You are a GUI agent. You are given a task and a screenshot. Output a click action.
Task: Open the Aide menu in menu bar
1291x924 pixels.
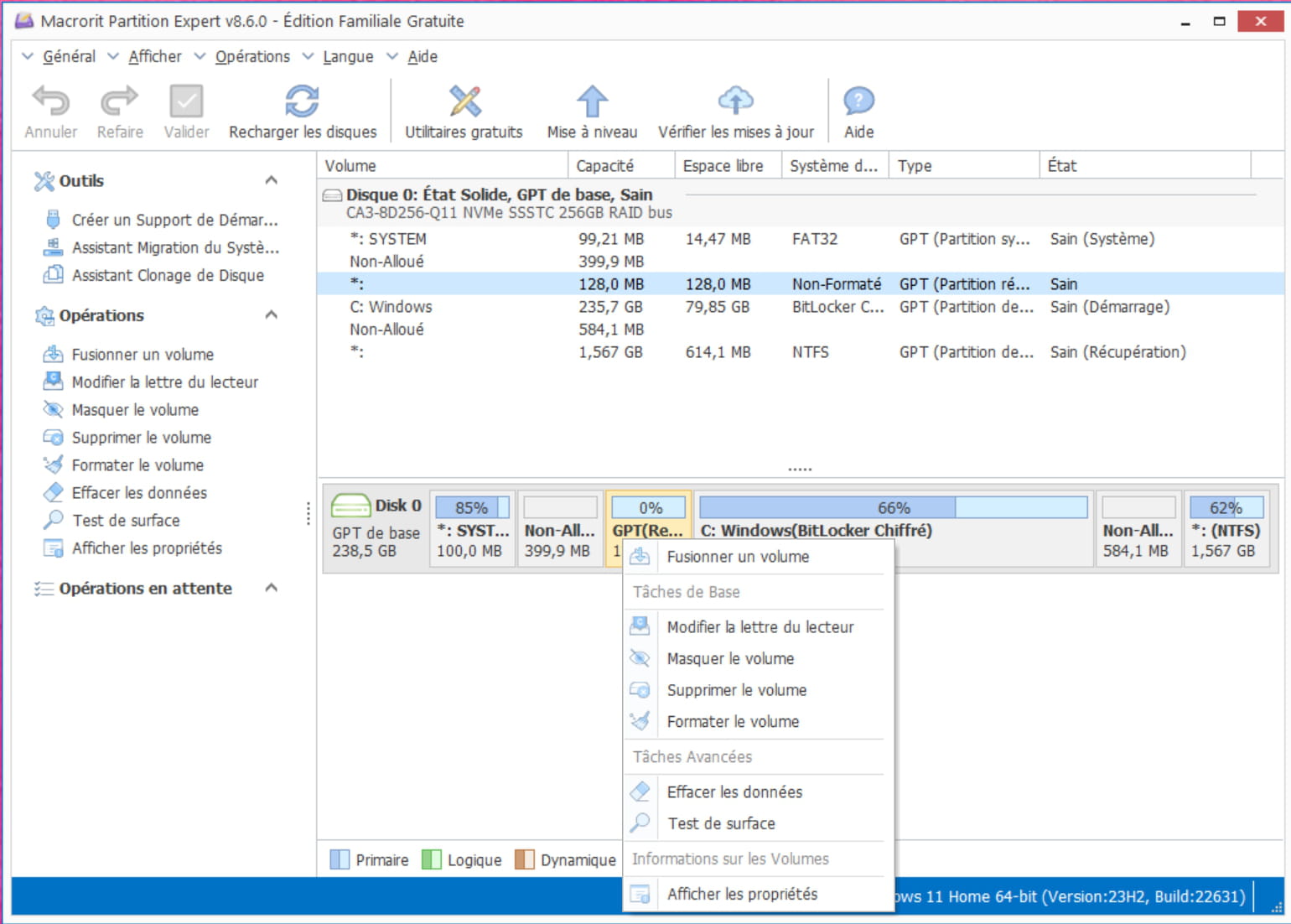tap(423, 56)
